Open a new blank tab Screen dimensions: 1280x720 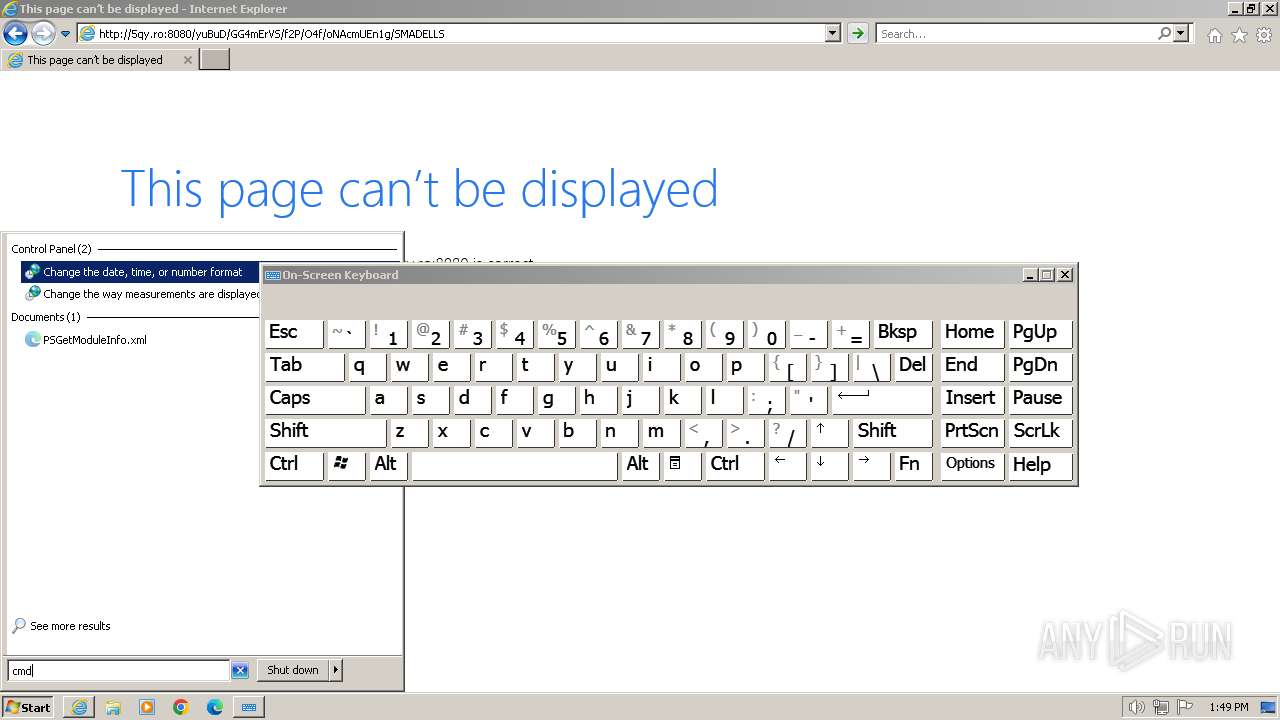coord(215,60)
